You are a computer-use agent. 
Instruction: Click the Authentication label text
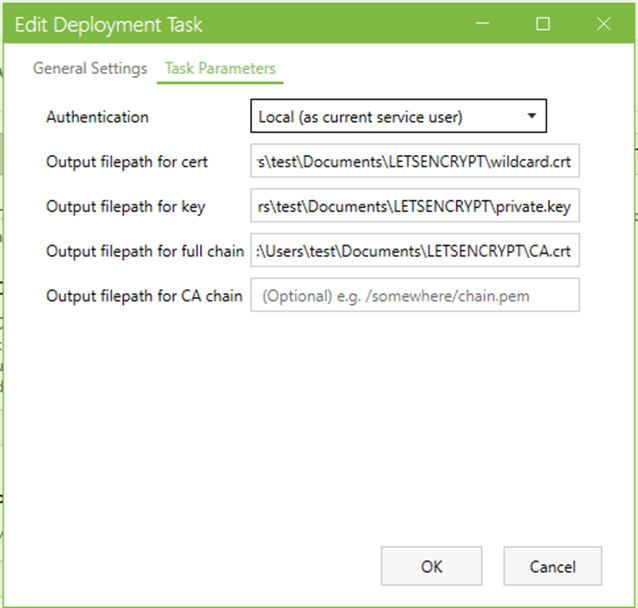[x=97, y=117]
